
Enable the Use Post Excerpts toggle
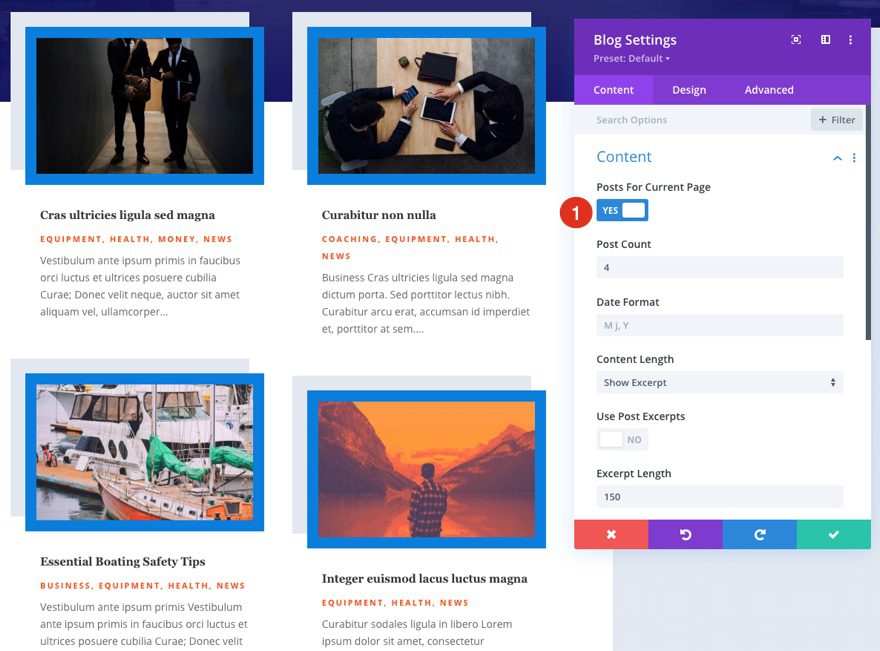pos(620,439)
